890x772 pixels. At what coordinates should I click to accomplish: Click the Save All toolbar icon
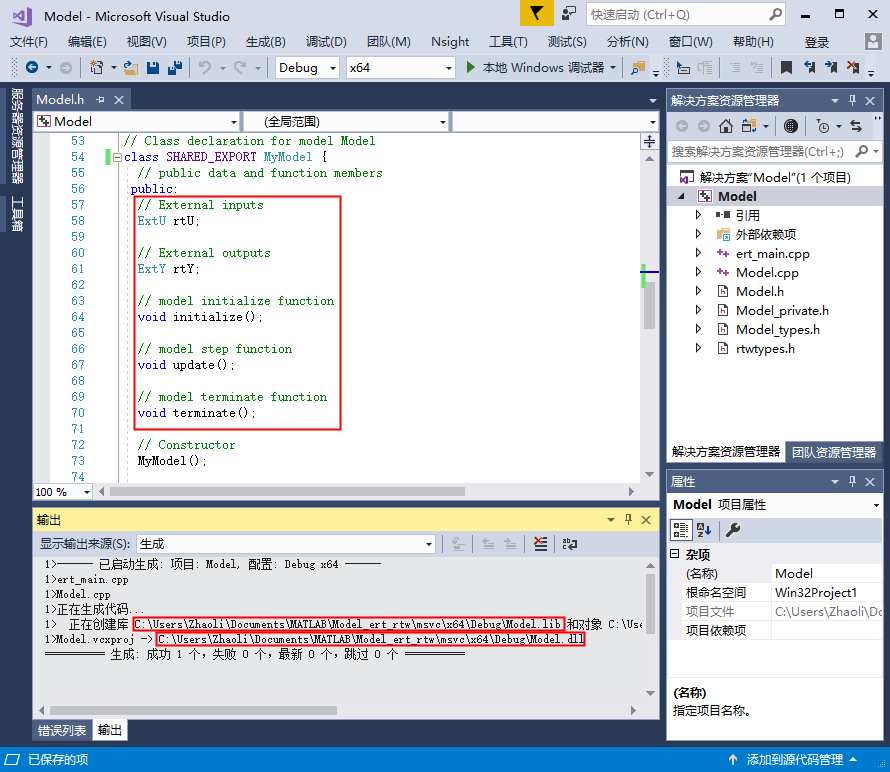[x=175, y=68]
